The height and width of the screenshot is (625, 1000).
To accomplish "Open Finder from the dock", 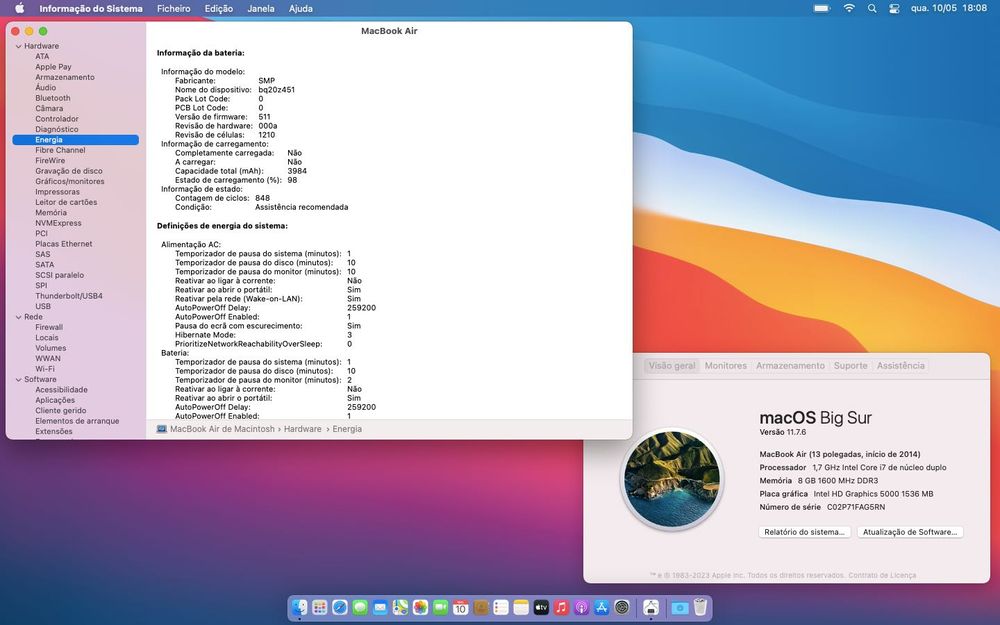I will coord(299,608).
